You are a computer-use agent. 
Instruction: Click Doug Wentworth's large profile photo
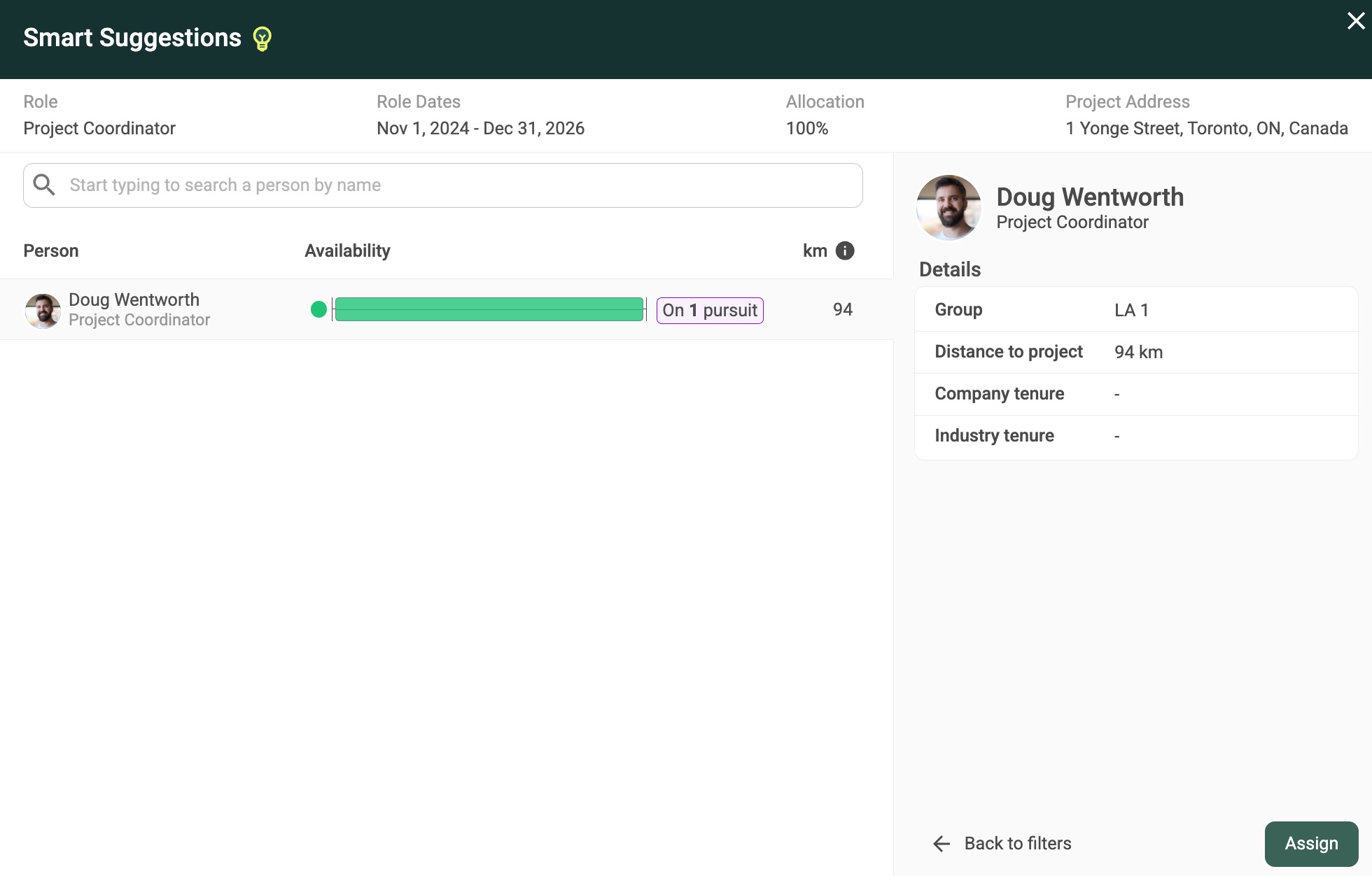pyautogui.click(x=948, y=208)
